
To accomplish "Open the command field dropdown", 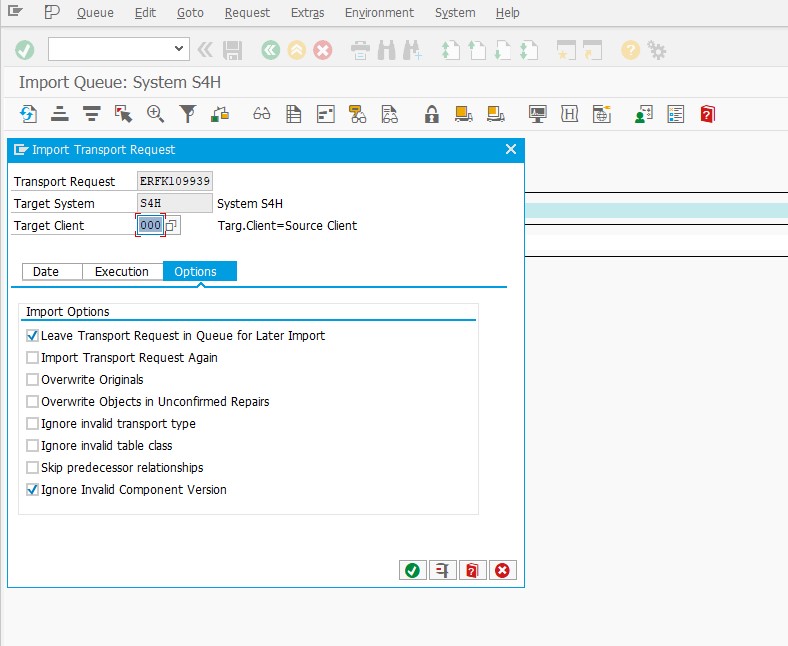I will coord(178,49).
